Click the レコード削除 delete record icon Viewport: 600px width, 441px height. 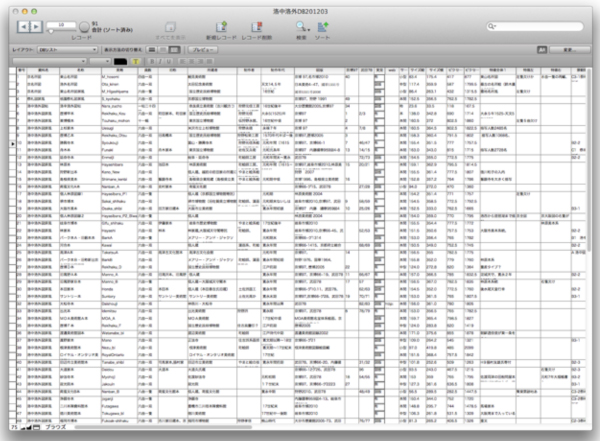256,27
